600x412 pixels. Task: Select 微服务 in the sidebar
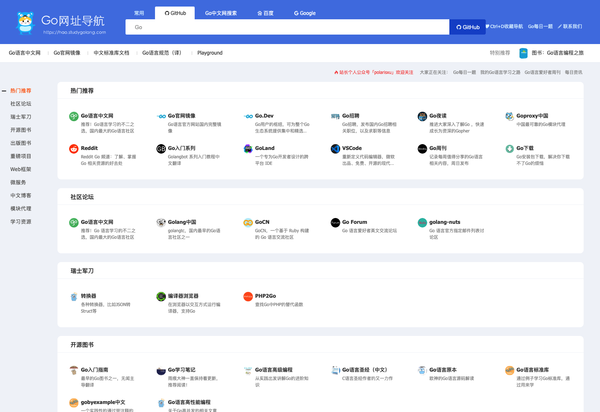point(18,182)
